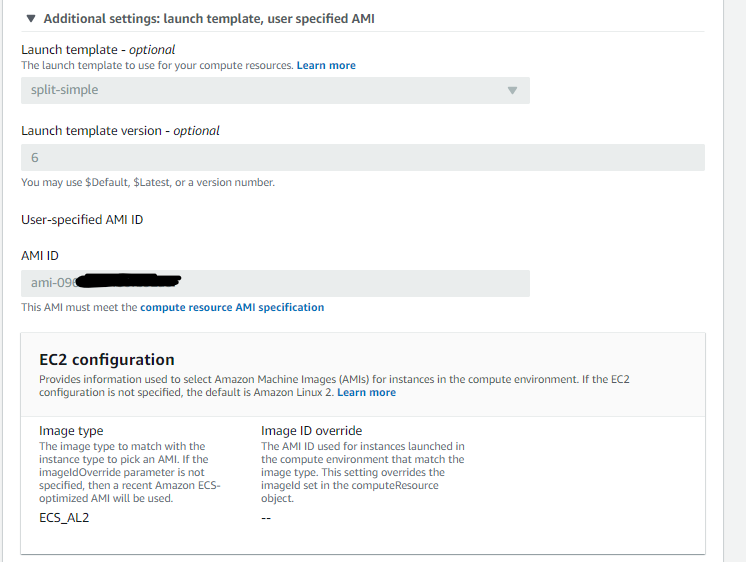Click the $Default, $Latest version hint text
746x562 pixels.
(x=148, y=182)
